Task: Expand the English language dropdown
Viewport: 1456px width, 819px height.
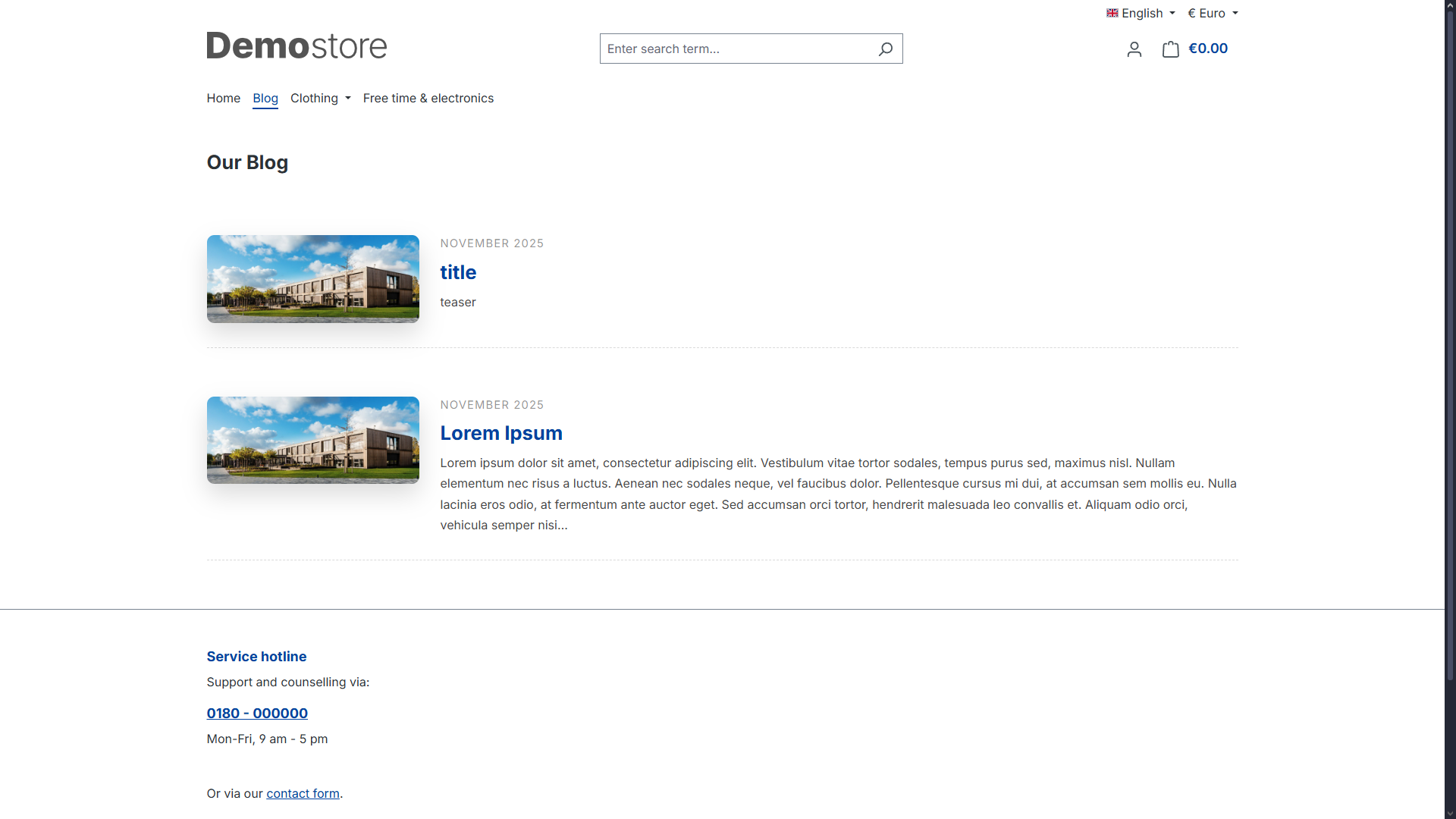Action: tap(1147, 13)
